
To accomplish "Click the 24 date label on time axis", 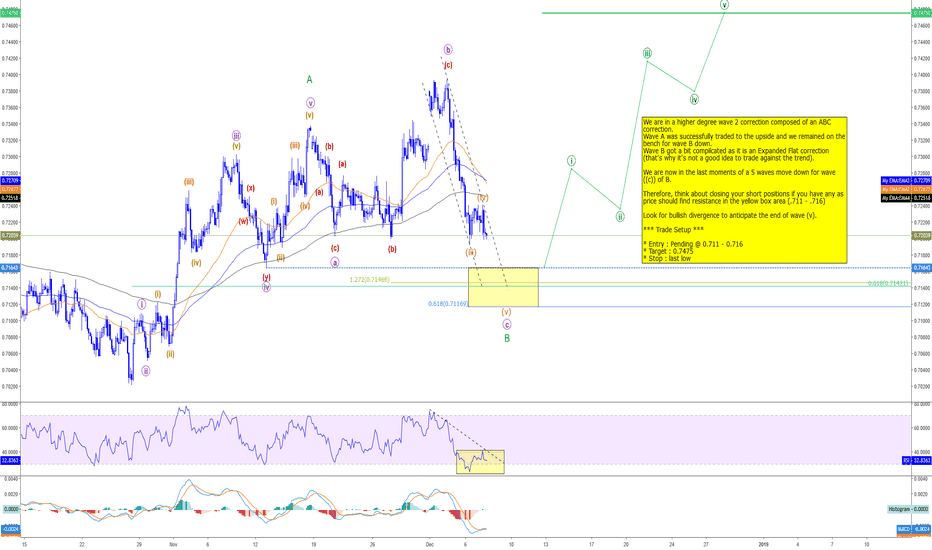I will point(672,543).
